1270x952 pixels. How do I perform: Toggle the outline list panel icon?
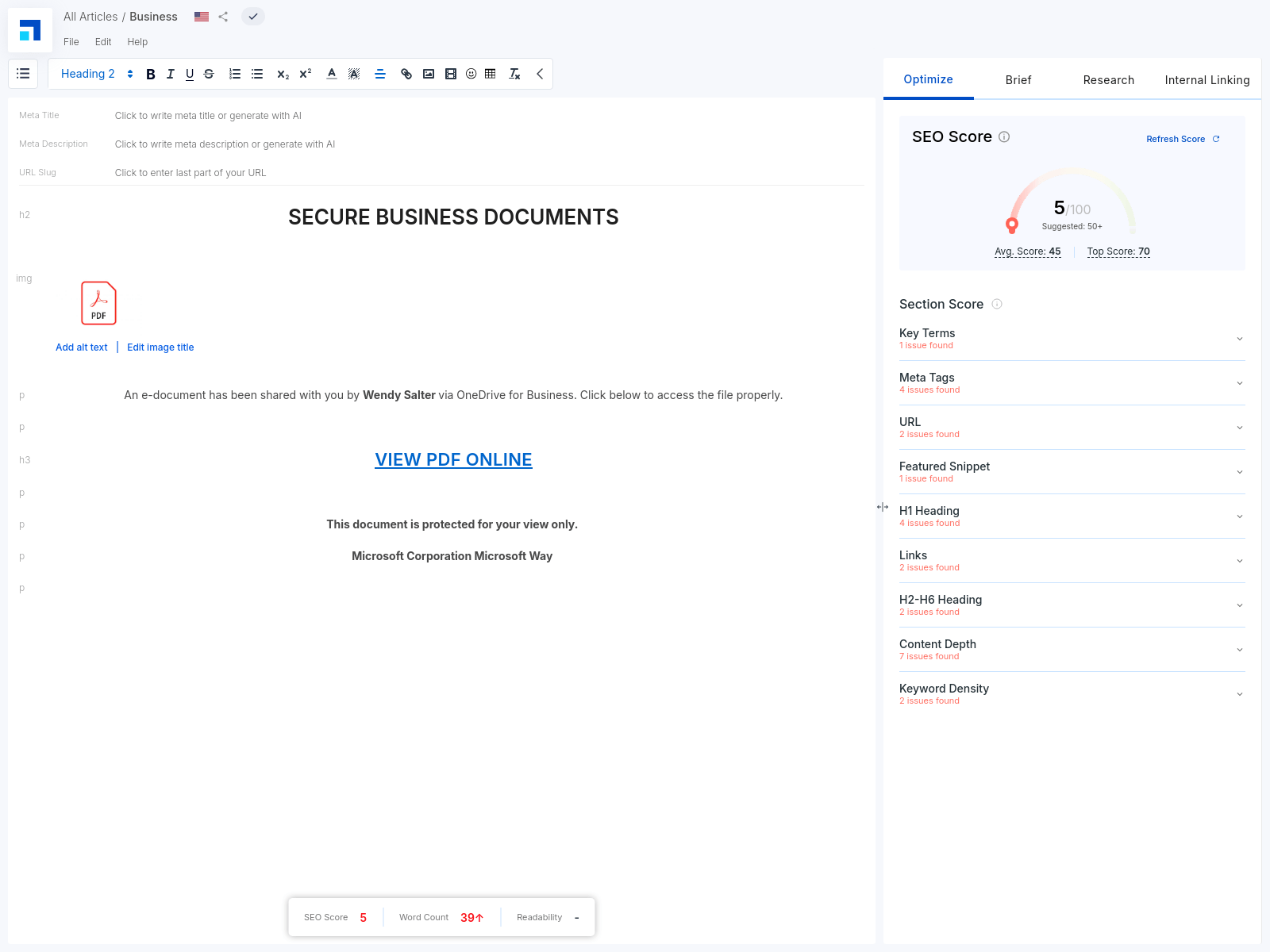(23, 74)
